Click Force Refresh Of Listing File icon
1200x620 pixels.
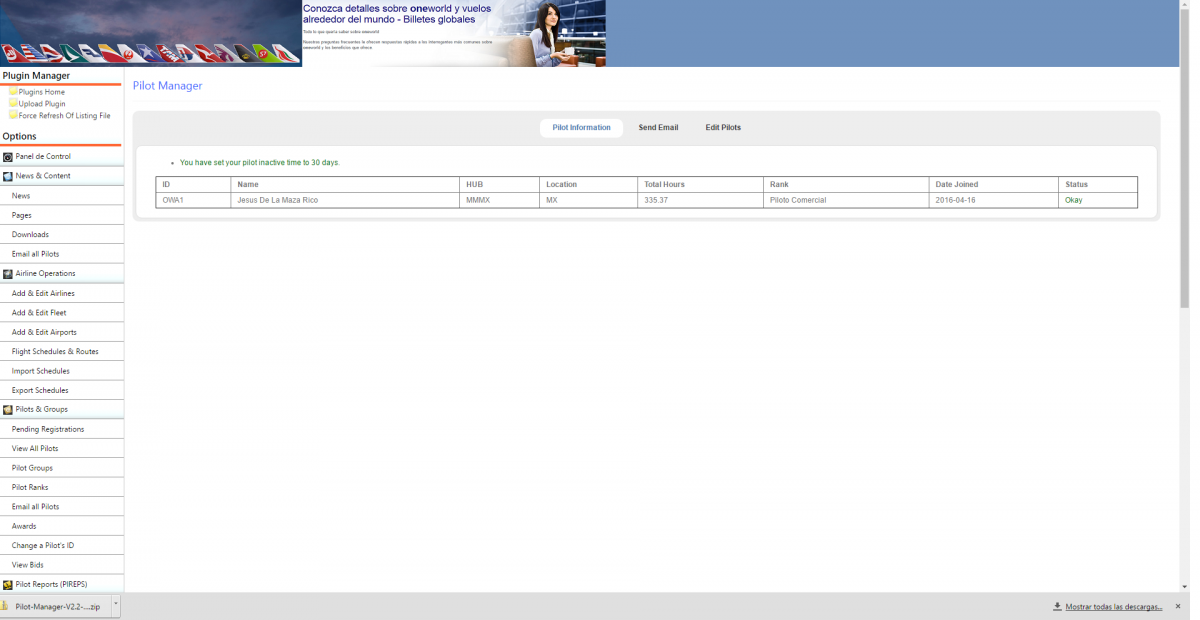14,115
